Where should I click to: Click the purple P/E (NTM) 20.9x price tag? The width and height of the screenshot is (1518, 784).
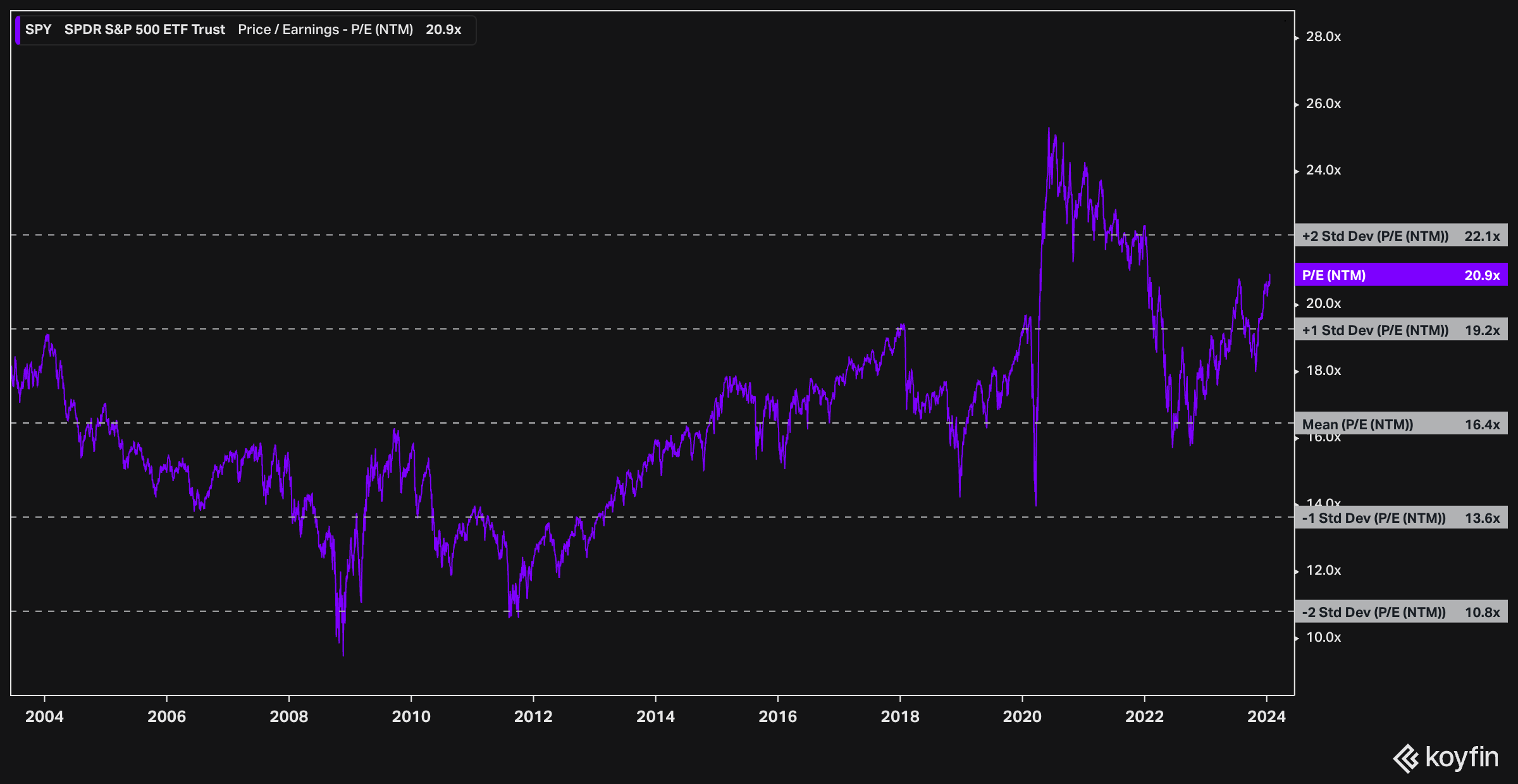coord(1400,275)
